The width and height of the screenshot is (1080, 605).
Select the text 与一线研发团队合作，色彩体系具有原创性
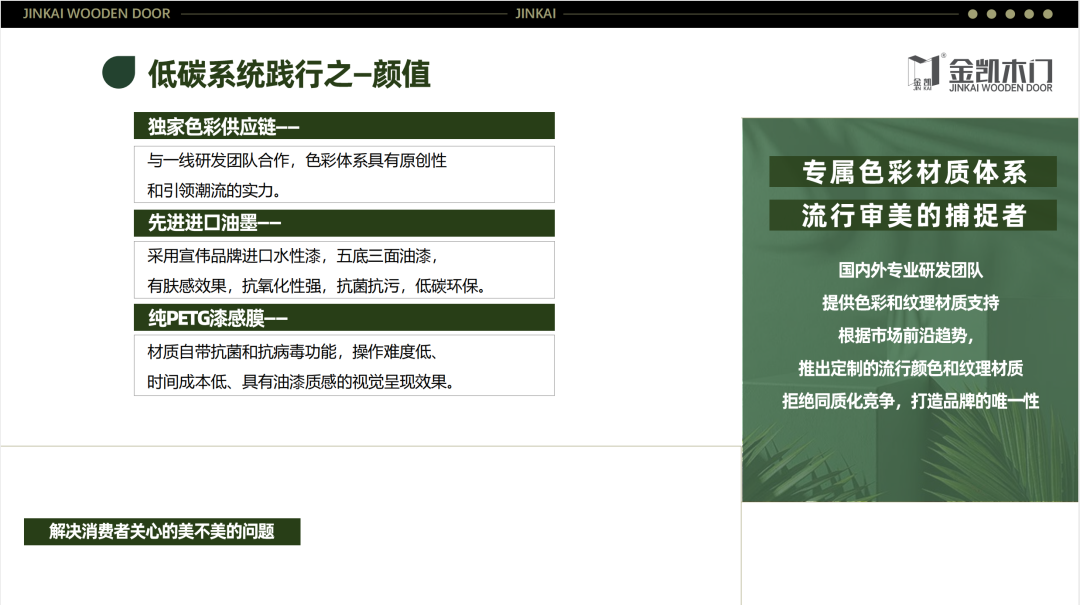pyautogui.click(x=297, y=161)
